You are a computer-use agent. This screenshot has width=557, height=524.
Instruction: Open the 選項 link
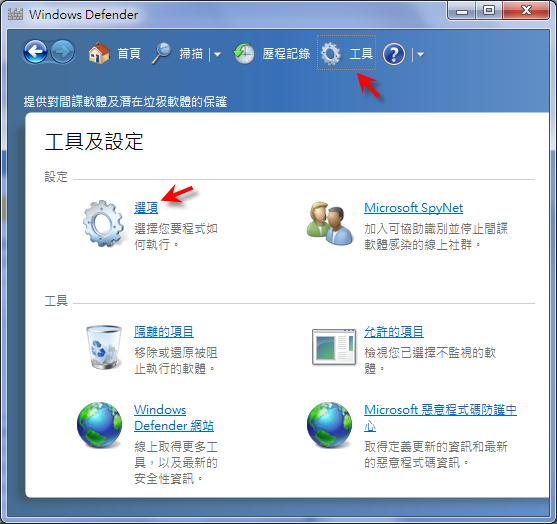[x=146, y=208]
